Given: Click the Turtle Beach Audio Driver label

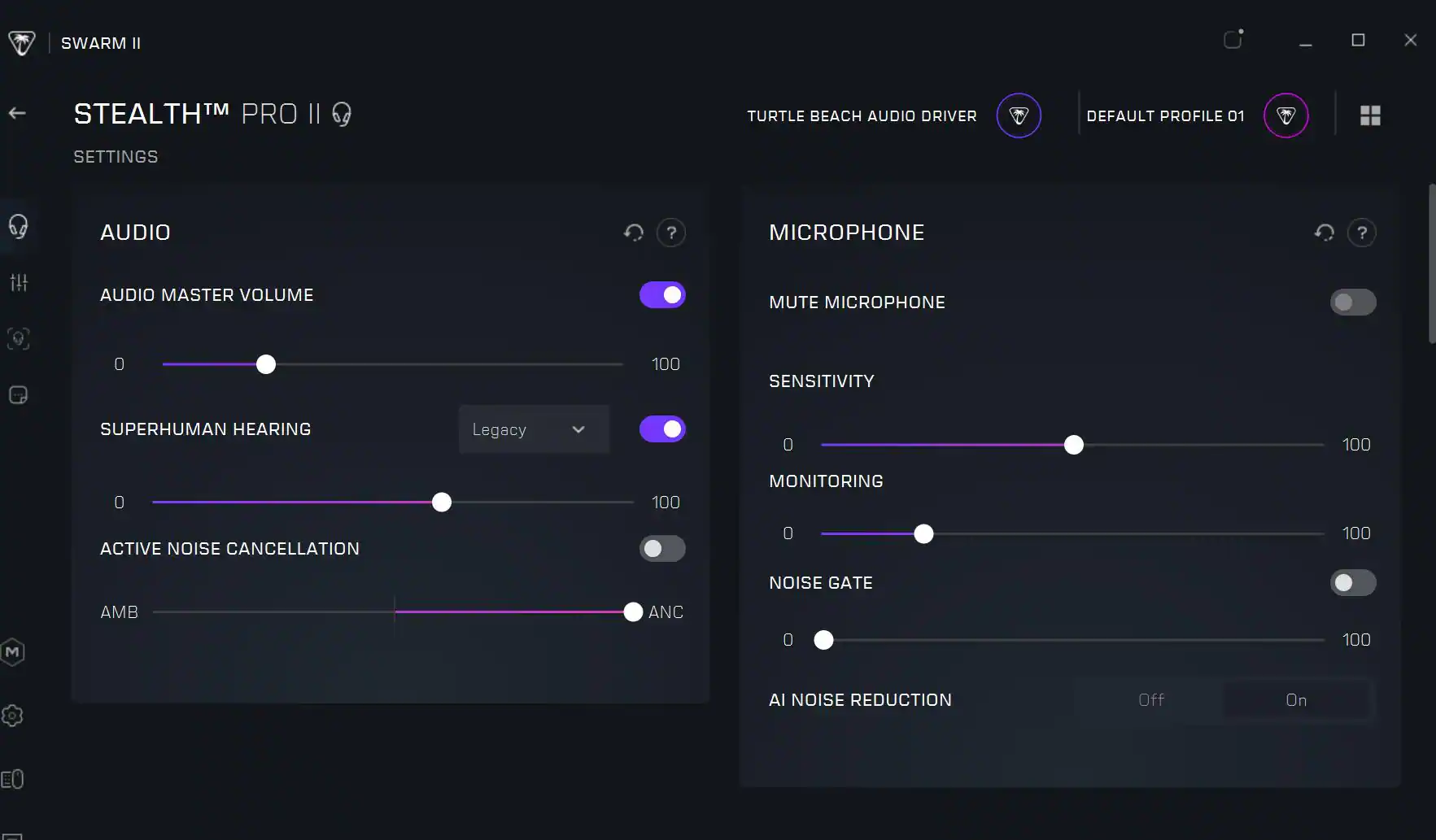Looking at the screenshot, I should (x=862, y=116).
